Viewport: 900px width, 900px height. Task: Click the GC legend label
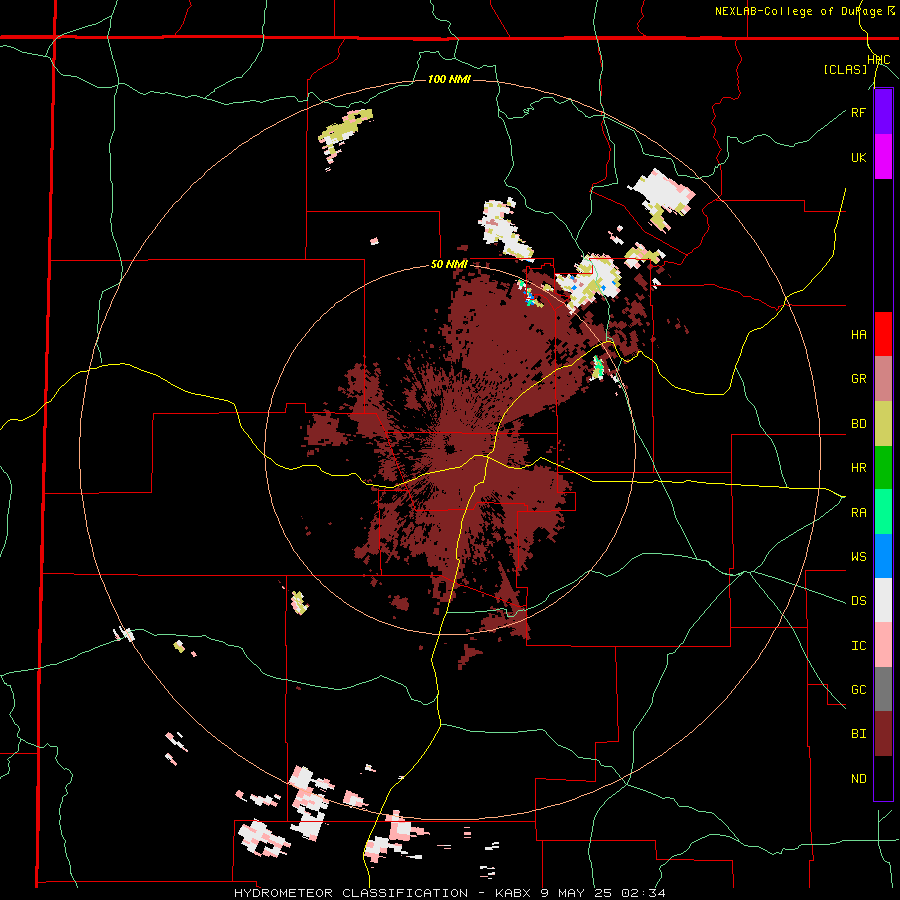(x=858, y=690)
